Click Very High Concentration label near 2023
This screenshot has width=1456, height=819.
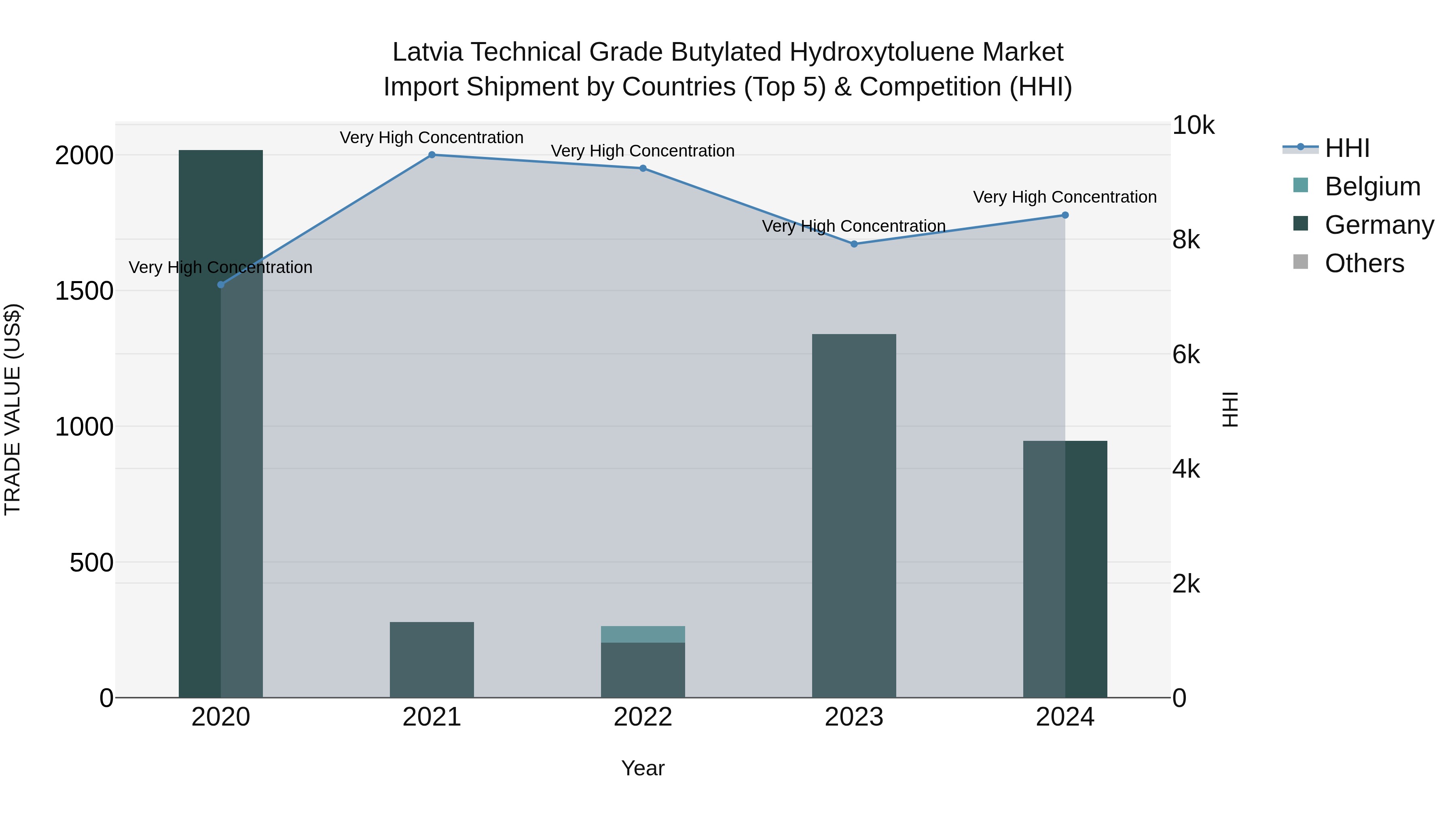coord(854,226)
